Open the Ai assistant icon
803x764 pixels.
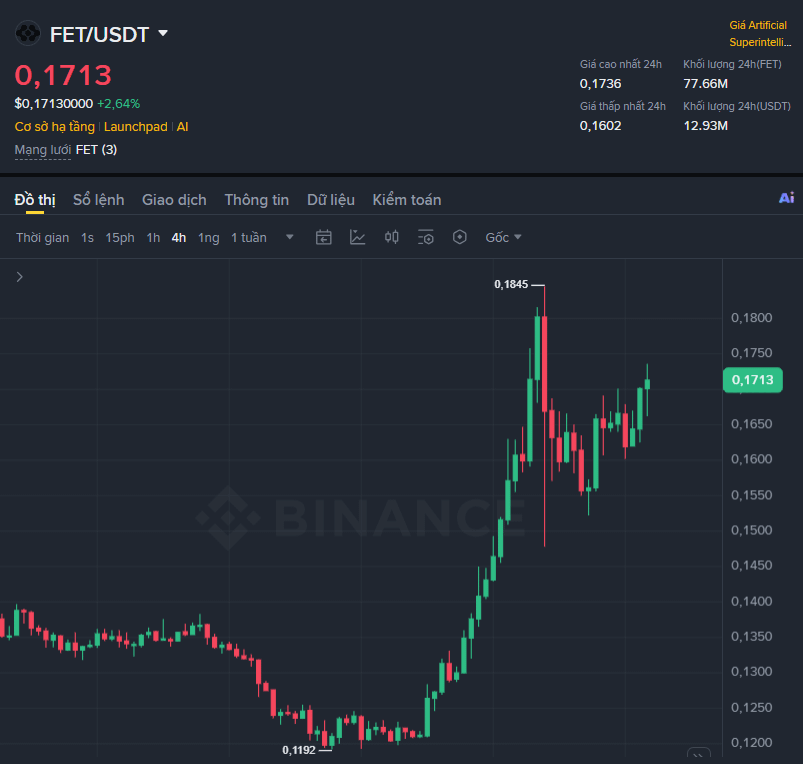tap(786, 198)
